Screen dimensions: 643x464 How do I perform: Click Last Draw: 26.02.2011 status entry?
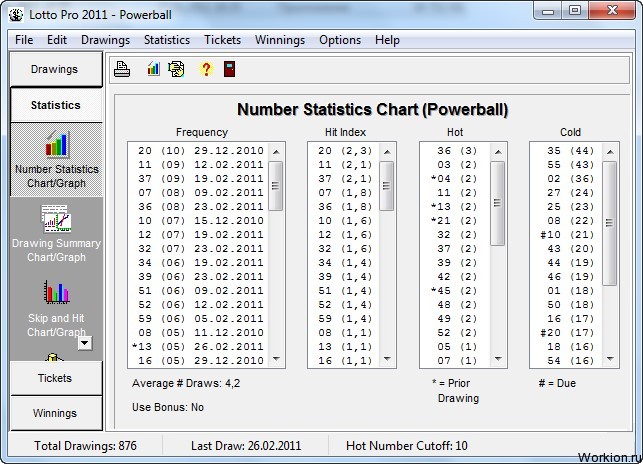click(246, 446)
